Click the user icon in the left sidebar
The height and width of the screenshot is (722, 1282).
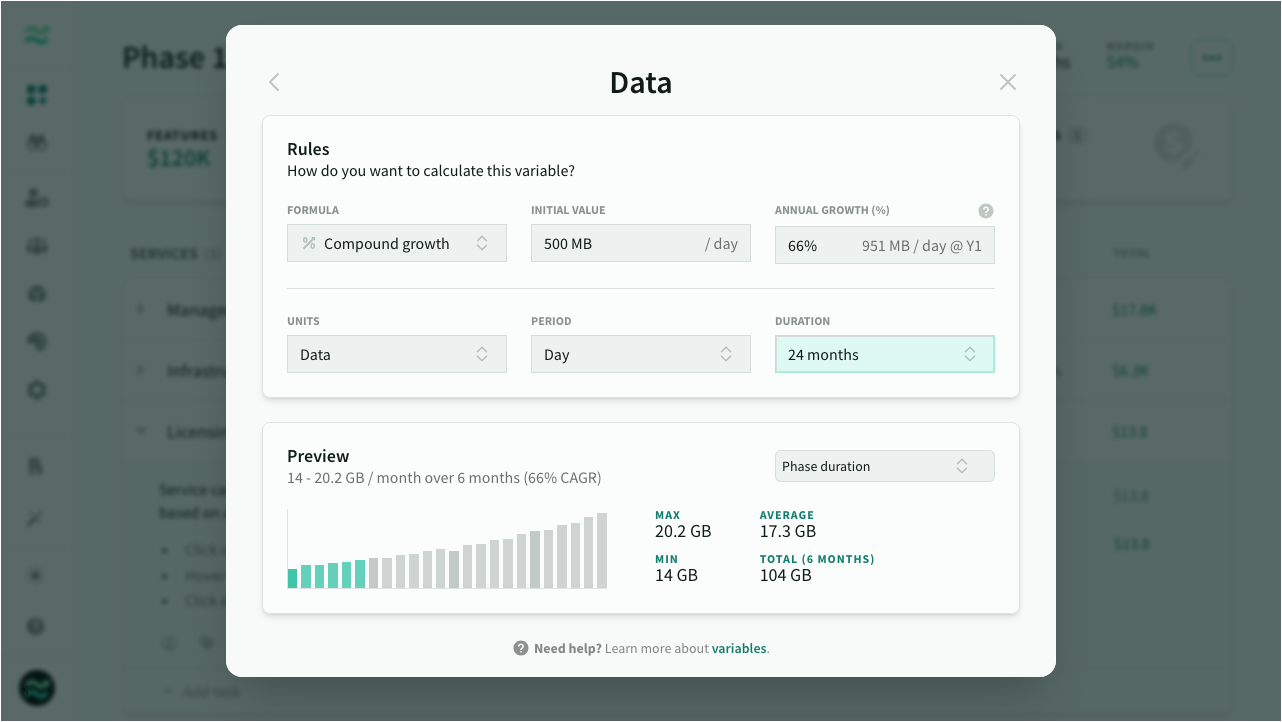pyautogui.click(x=36, y=198)
